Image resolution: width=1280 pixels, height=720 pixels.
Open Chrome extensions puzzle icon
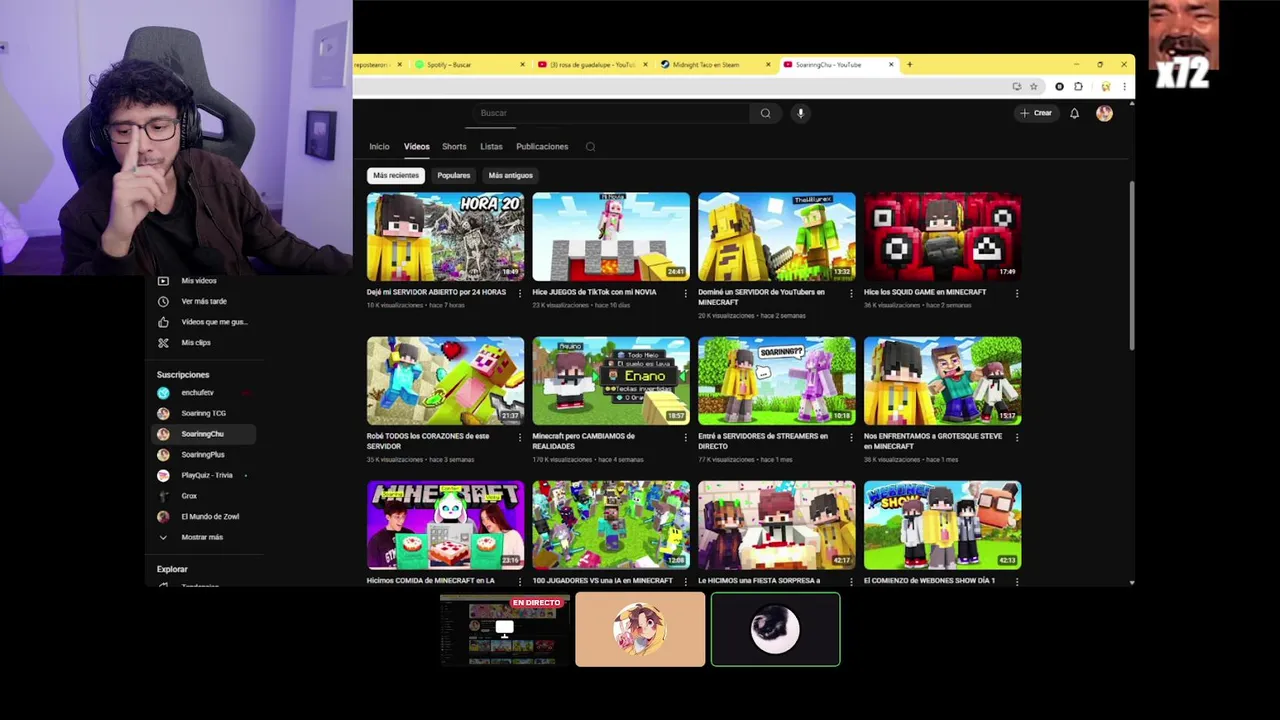[1078, 86]
